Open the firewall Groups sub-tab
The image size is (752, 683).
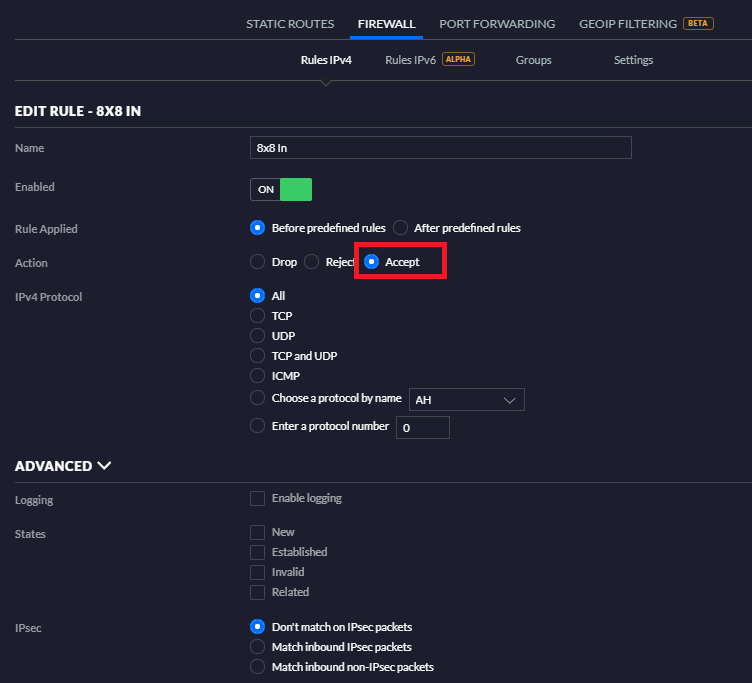tap(533, 60)
